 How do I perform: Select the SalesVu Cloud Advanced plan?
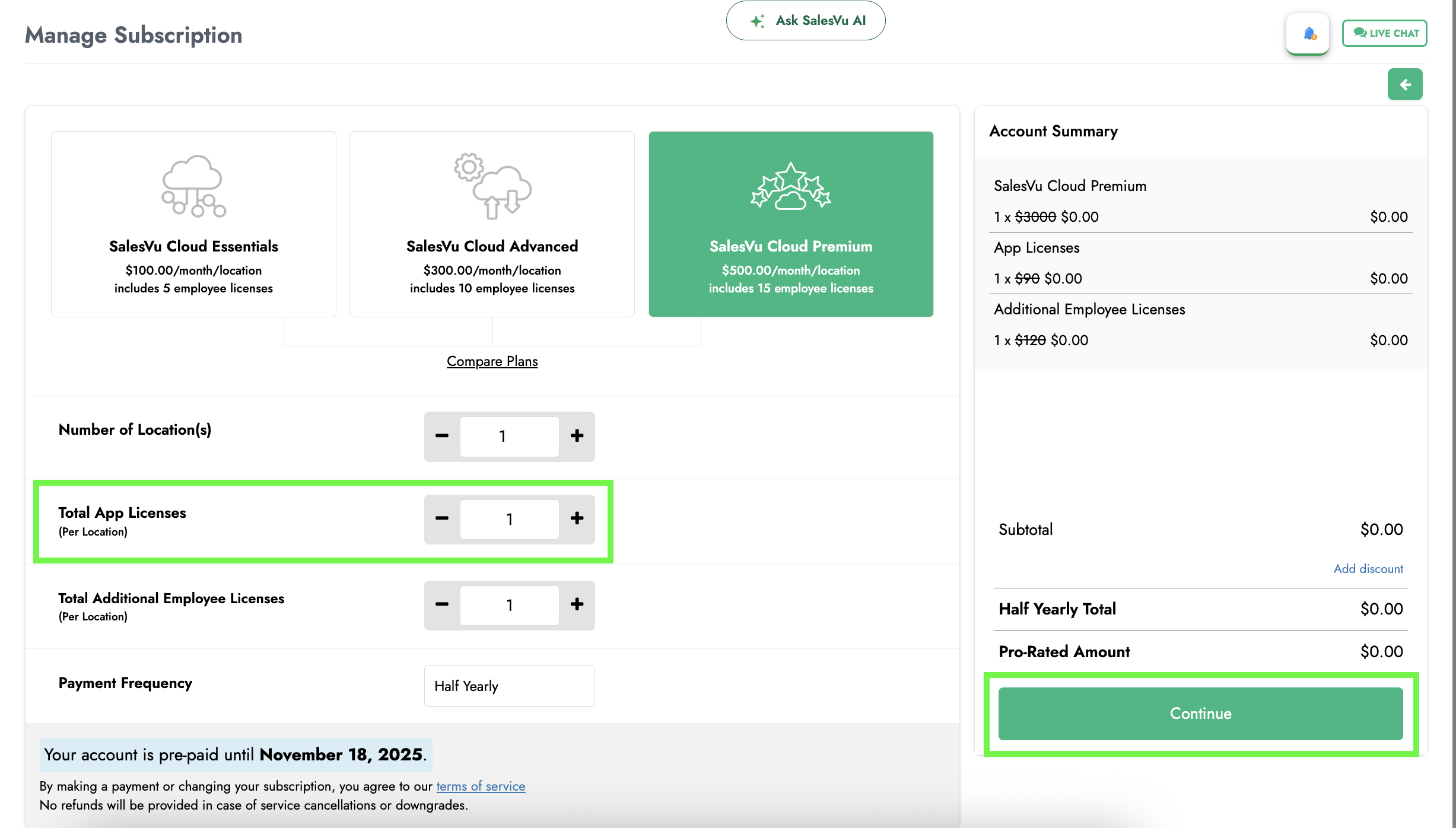click(x=492, y=224)
